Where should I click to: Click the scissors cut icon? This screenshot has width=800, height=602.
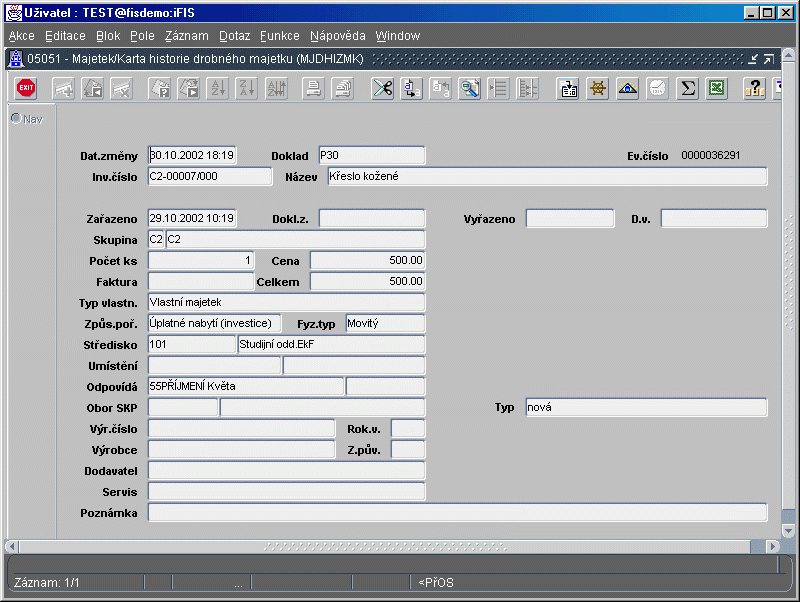point(383,89)
